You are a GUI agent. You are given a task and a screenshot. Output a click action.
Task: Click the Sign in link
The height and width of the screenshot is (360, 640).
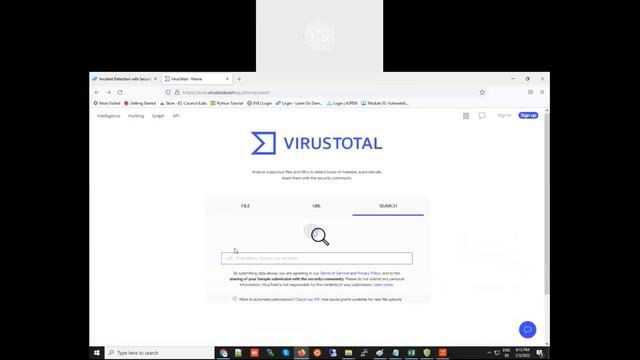(504, 116)
